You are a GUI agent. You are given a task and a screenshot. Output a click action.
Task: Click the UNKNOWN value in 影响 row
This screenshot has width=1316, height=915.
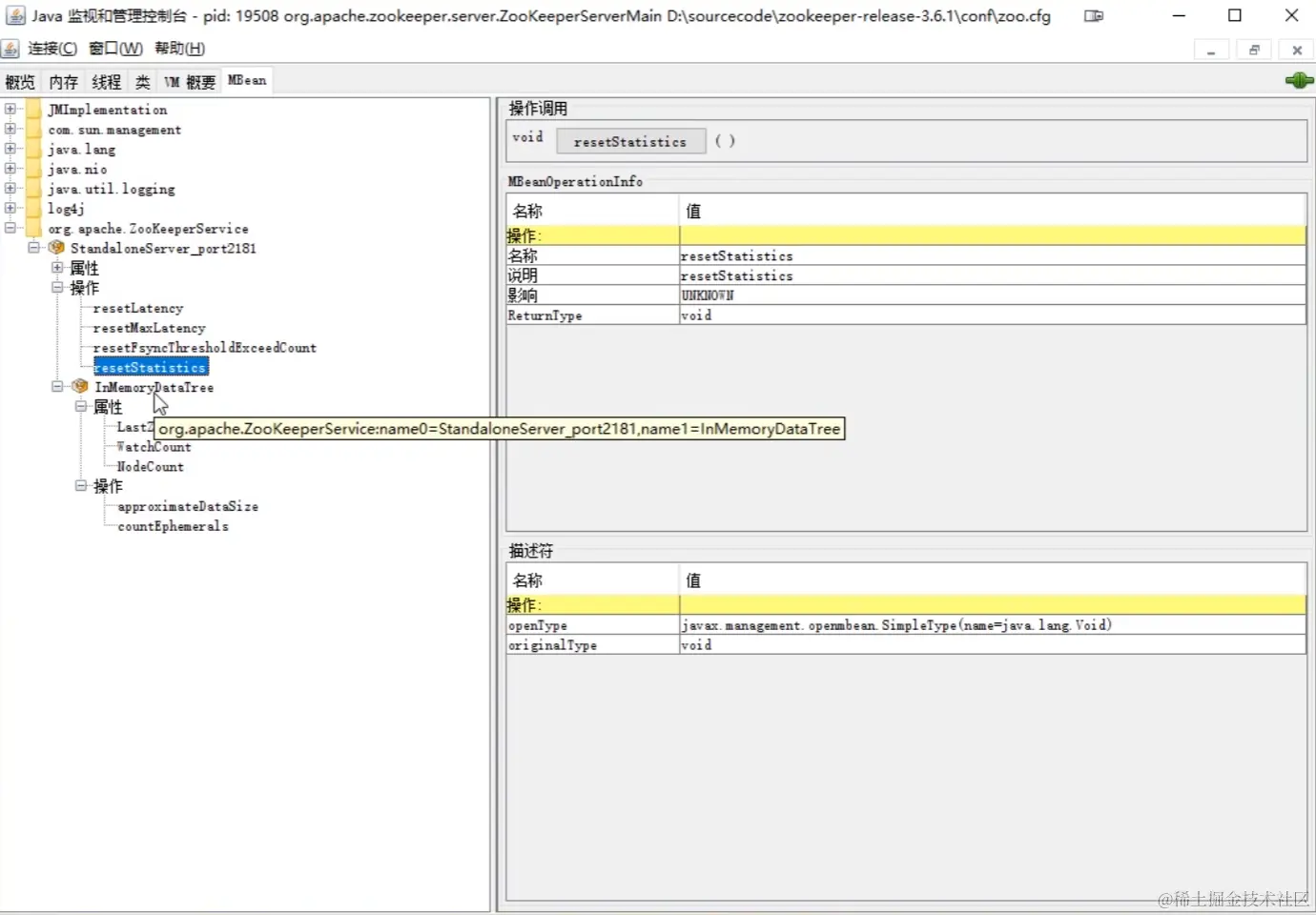(x=708, y=295)
